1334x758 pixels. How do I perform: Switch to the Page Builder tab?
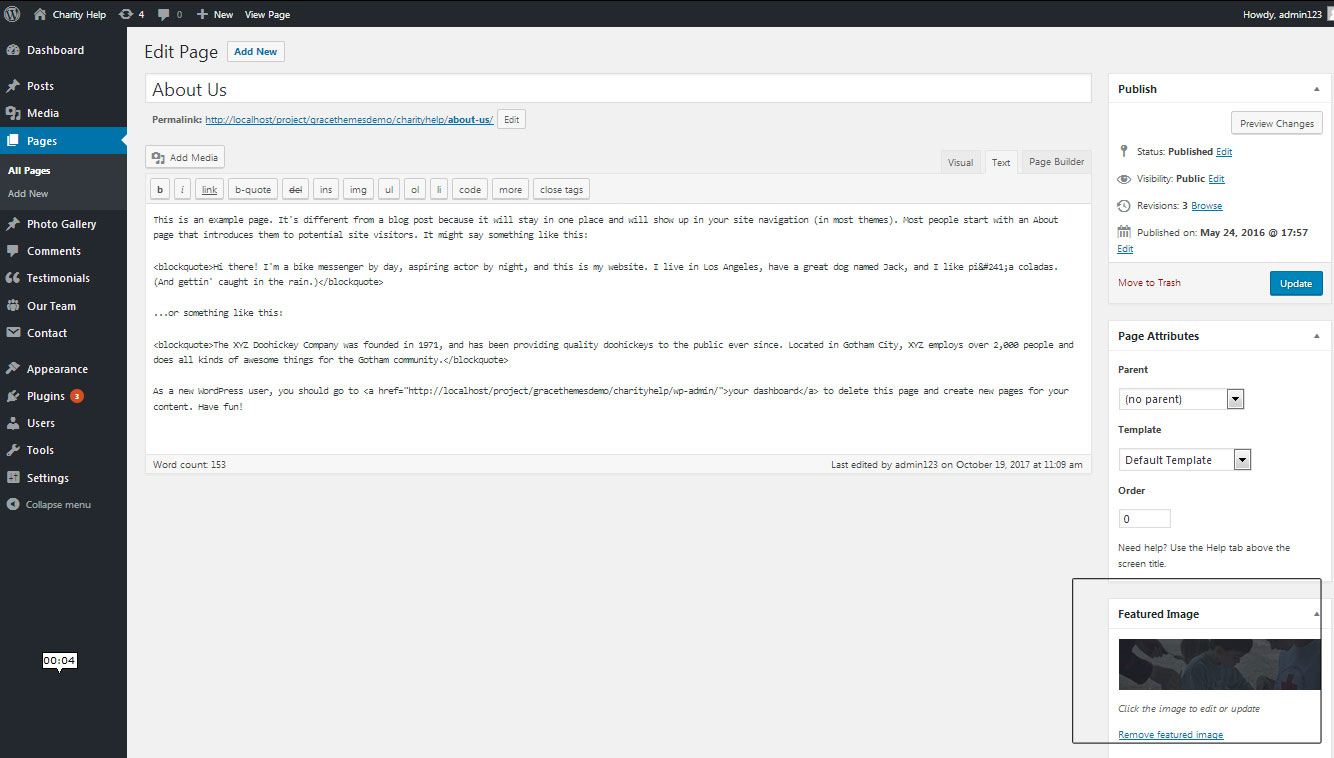pos(1056,162)
